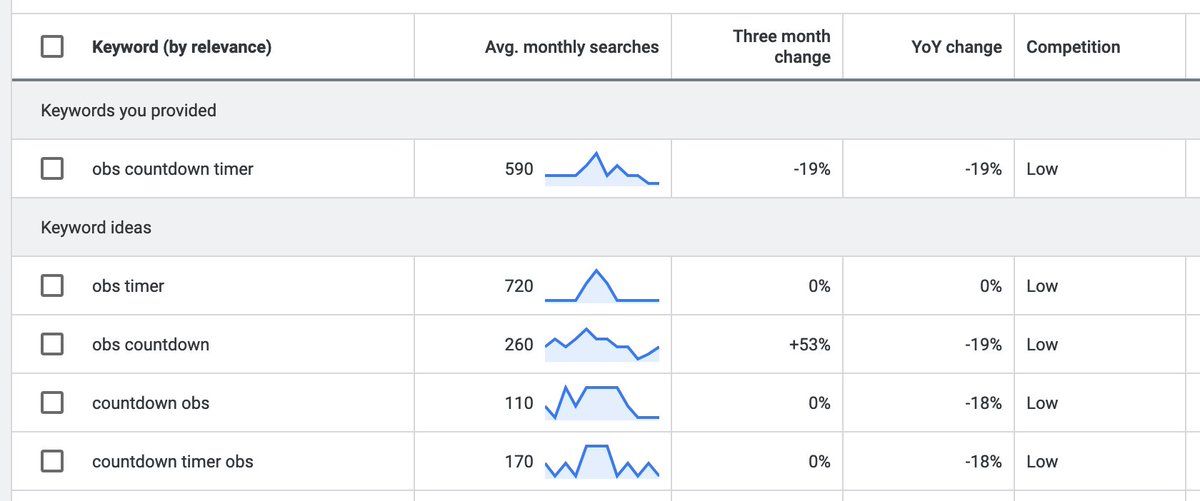Sort by Three month change column
This screenshot has width=1200, height=501.
(781, 47)
